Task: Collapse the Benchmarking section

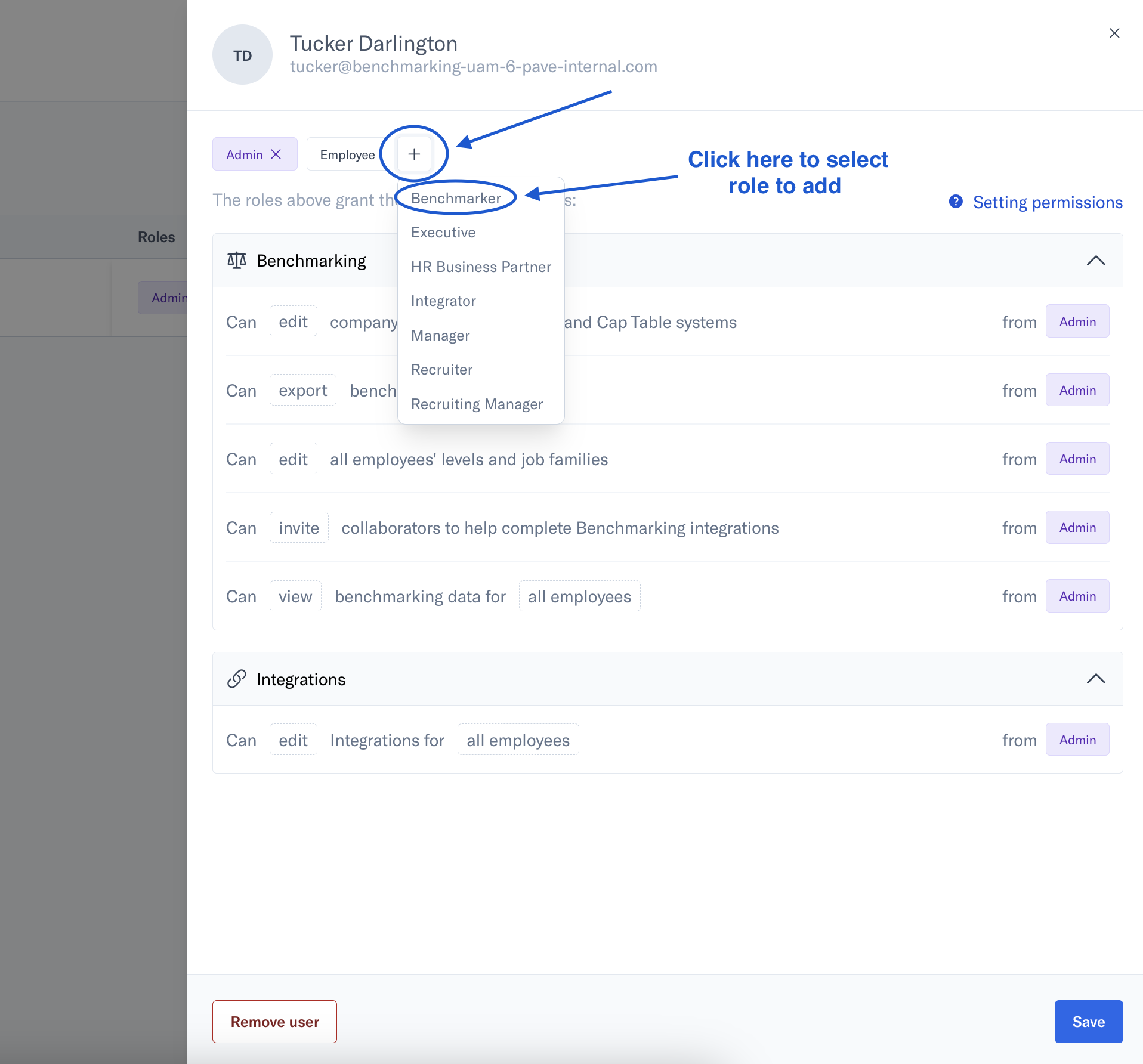Action: (x=1096, y=261)
